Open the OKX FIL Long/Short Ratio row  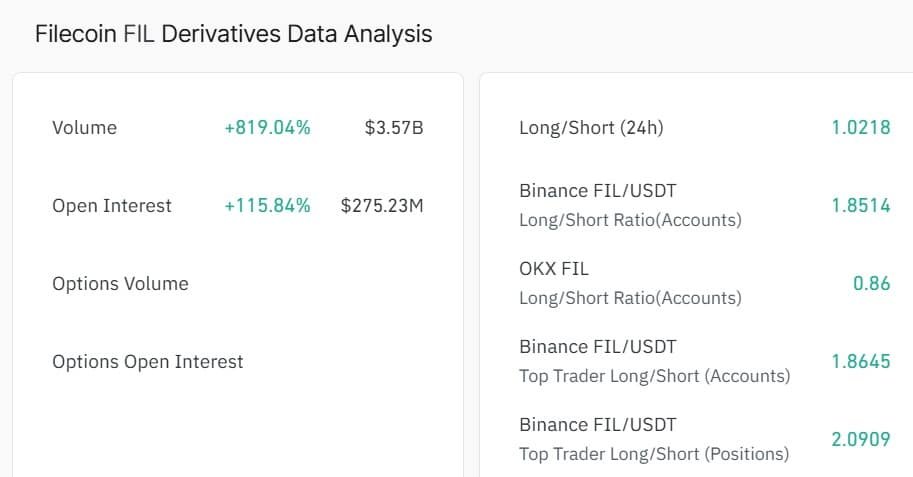705,284
